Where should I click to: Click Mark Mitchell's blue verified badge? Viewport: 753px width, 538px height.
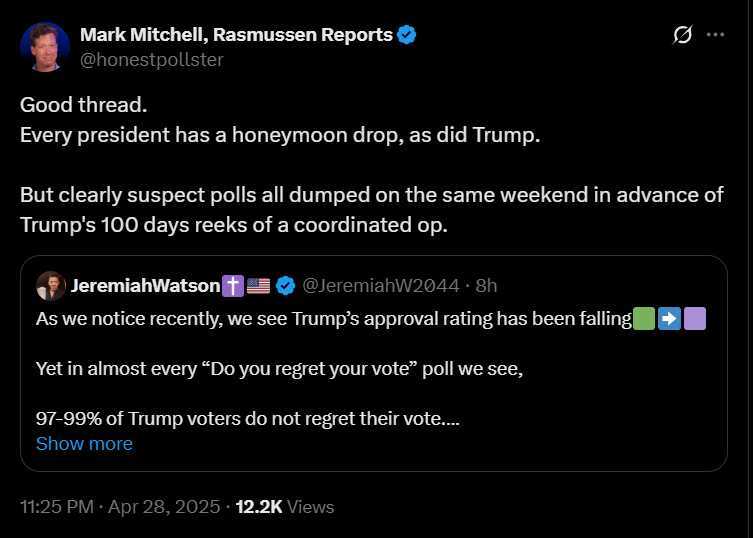pyautogui.click(x=407, y=35)
